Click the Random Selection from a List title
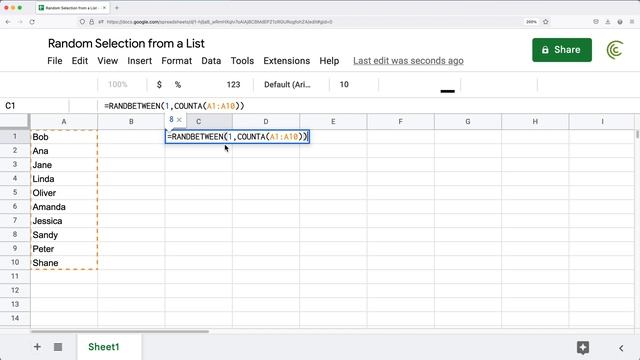 (126, 43)
